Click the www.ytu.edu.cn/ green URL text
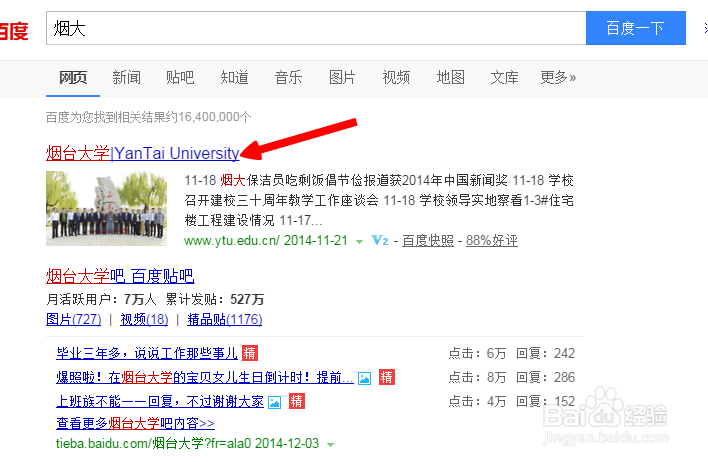The height and width of the screenshot is (462, 708). coord(232,240)
